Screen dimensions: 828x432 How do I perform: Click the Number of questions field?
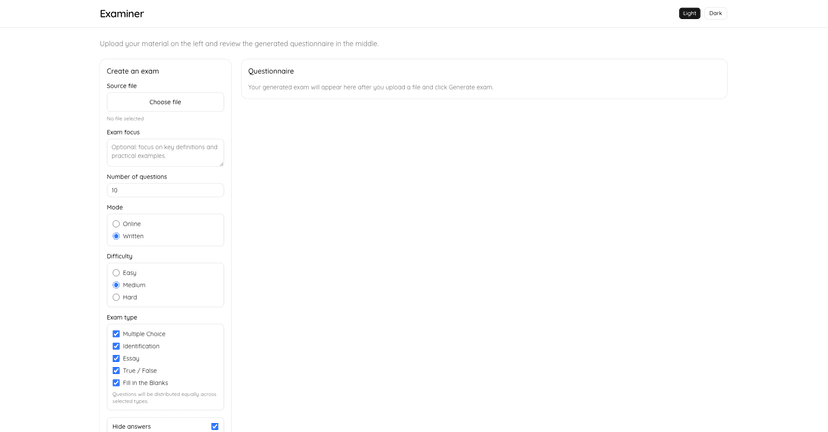165,190
